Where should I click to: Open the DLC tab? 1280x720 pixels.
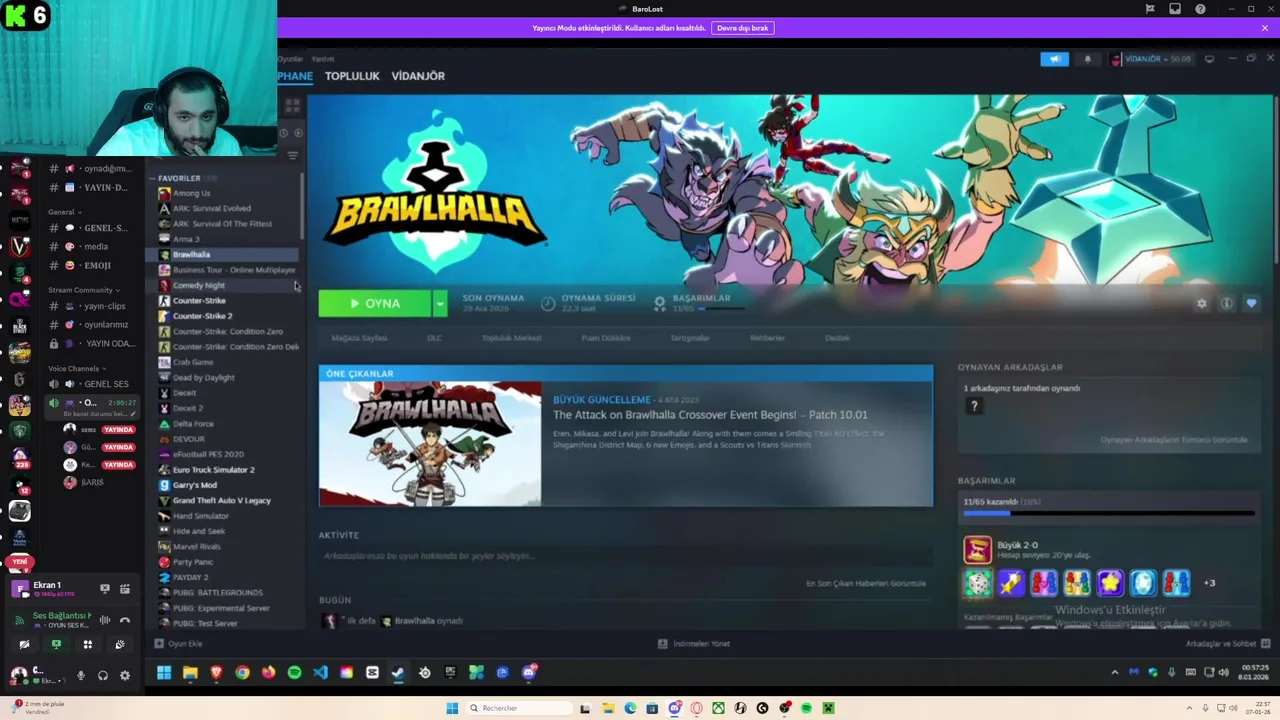coord(434,338)
